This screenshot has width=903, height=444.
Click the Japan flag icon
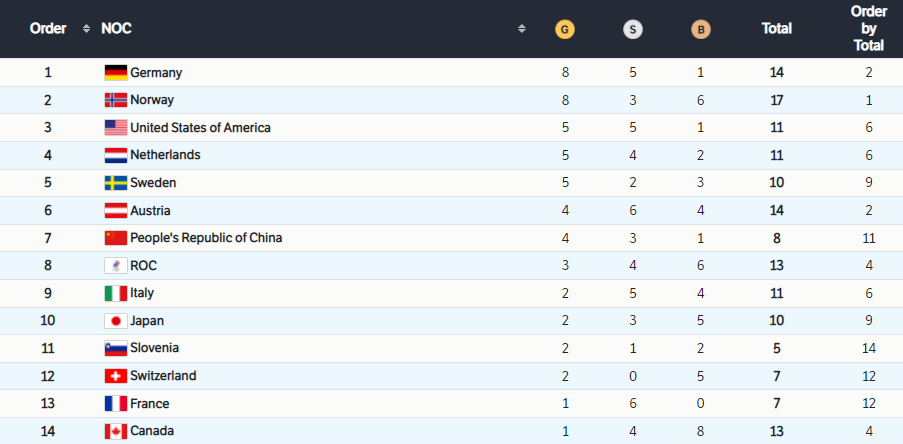pos(116,321)
